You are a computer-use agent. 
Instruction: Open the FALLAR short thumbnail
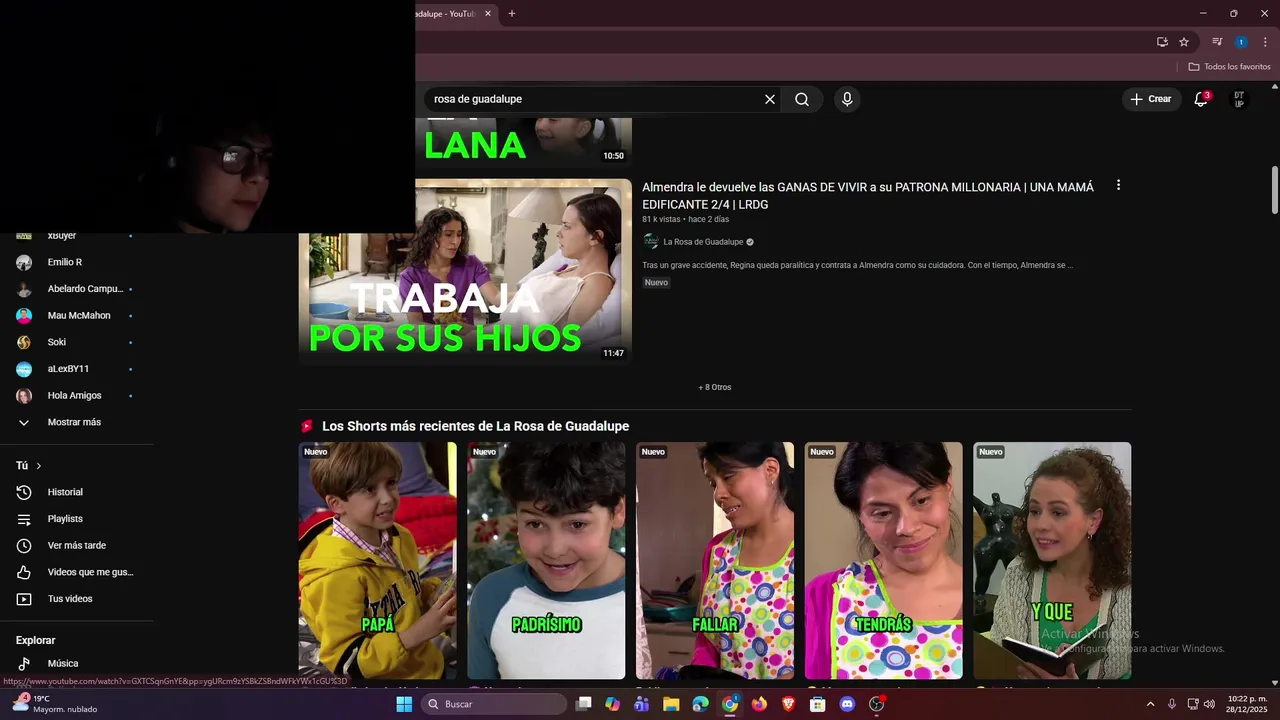(715, 560)
